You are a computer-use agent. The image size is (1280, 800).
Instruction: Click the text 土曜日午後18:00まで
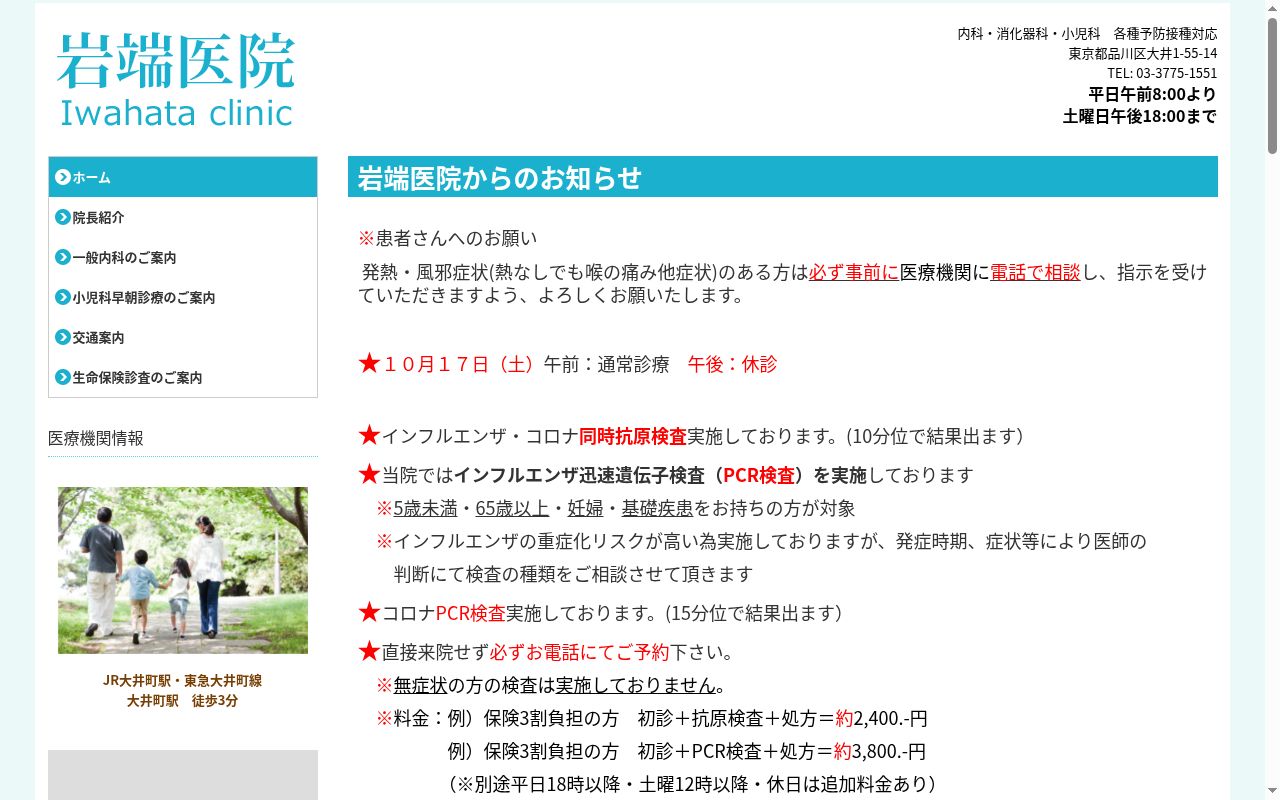pyautogui.click(x=1140, y=116)
